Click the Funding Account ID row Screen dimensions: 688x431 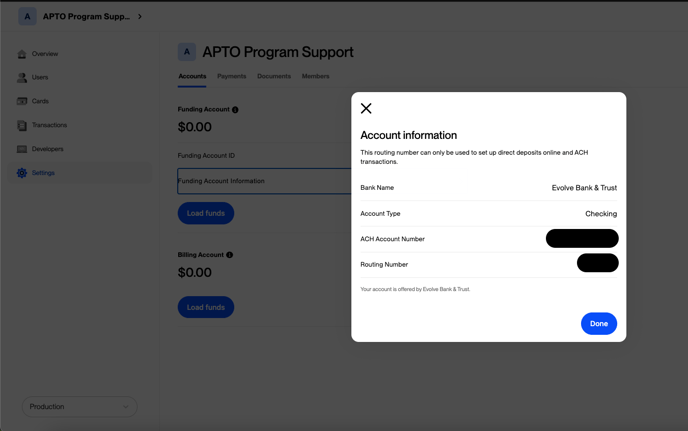pos(264,155)
